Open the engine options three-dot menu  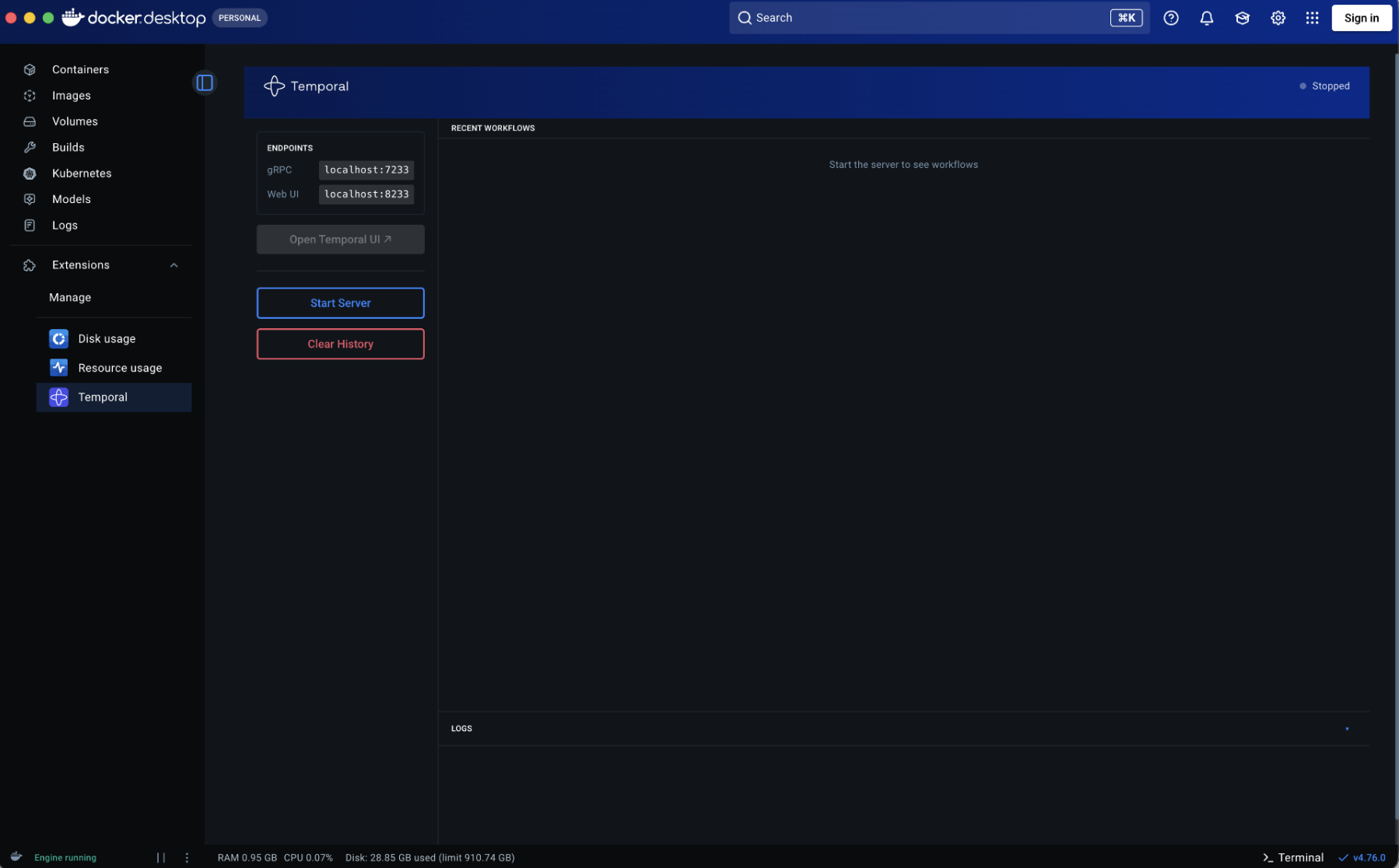coord(187,857)
